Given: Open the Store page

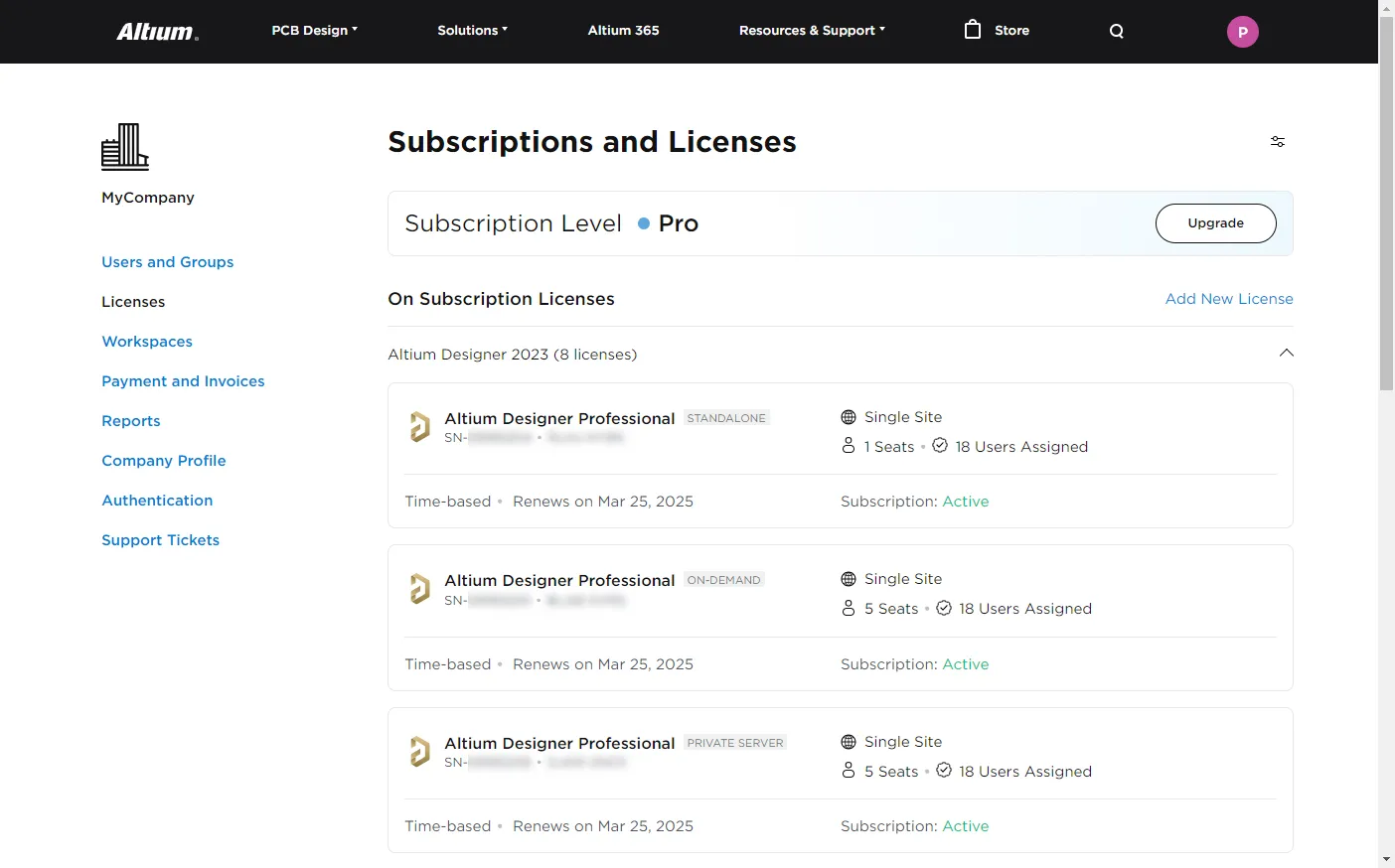Looking at the screenshot, I should point(1011,31).
